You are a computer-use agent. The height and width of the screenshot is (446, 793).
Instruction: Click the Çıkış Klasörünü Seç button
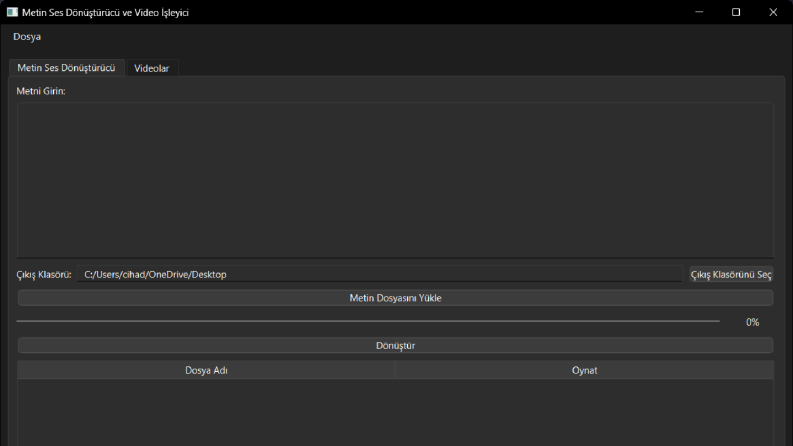click(x=731, y=274)
